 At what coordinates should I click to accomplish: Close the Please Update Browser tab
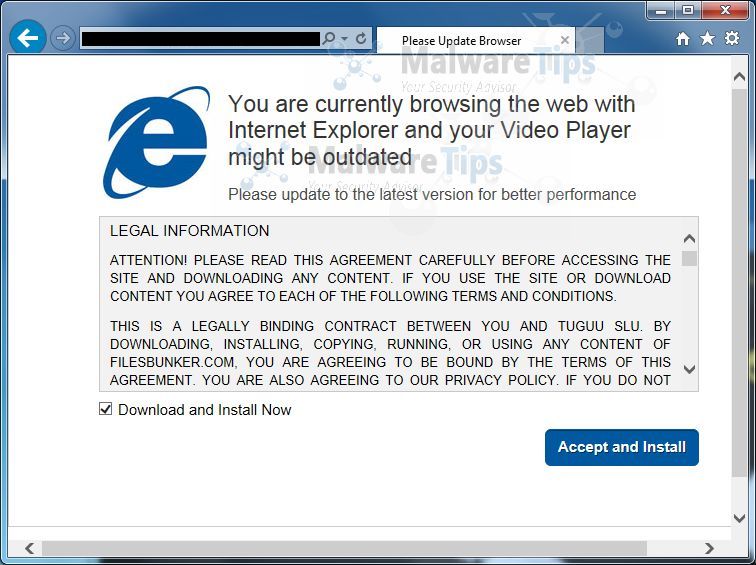565,40
